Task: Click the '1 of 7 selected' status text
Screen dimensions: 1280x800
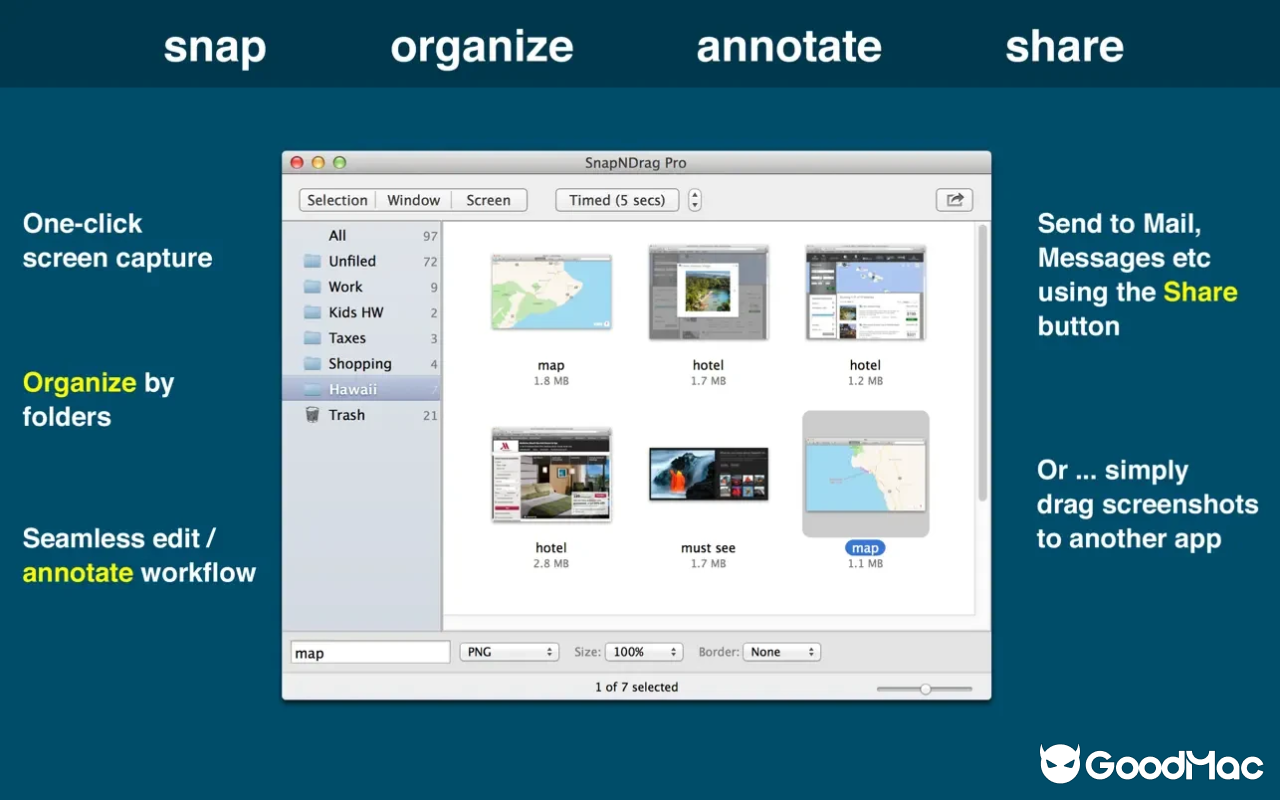Action: (x=636, y=687)
